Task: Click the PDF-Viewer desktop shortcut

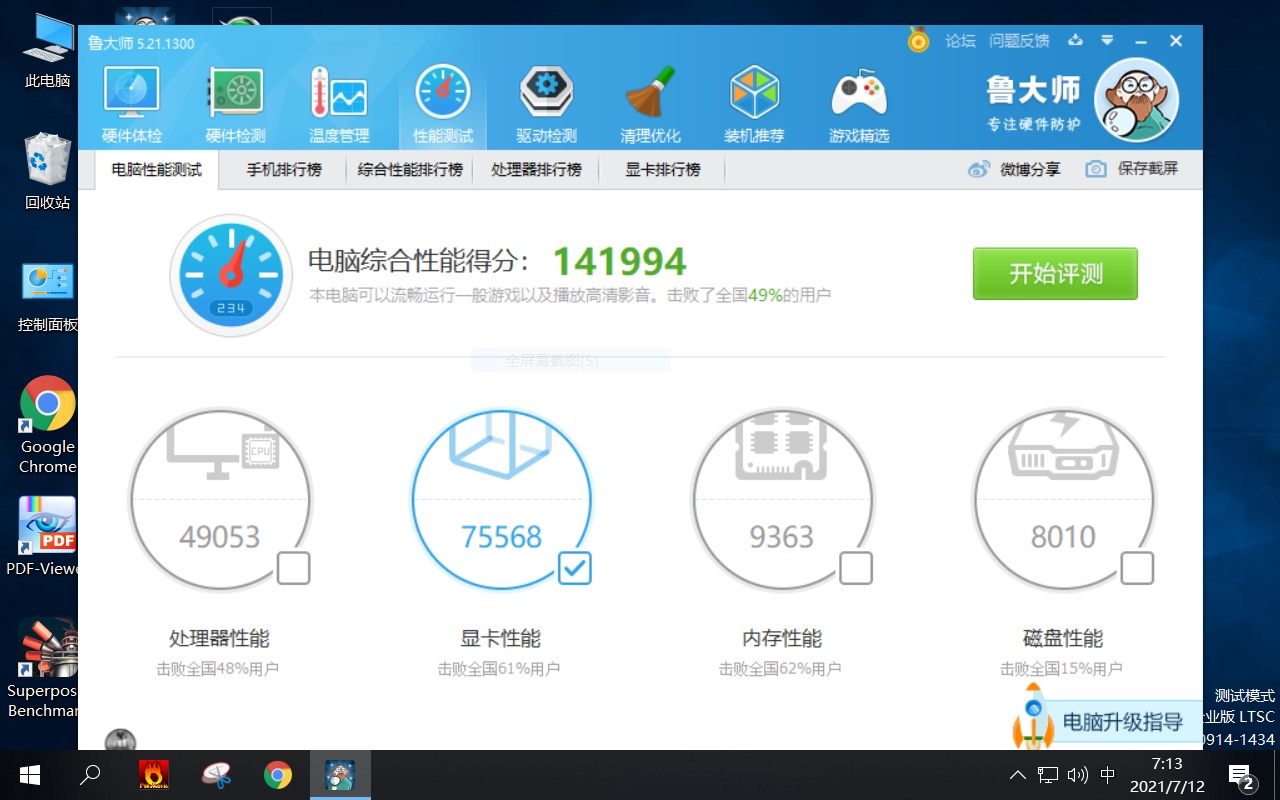Action: pos(42,538)
